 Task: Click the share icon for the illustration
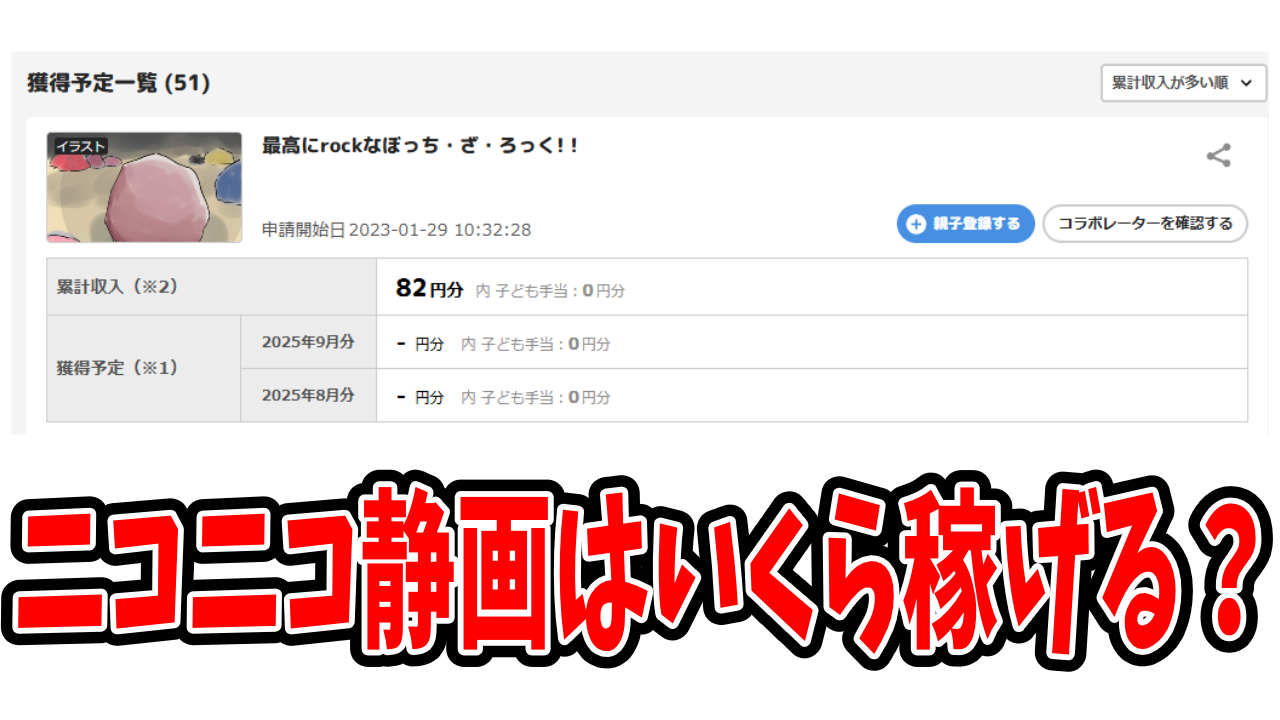(1218, 156)
